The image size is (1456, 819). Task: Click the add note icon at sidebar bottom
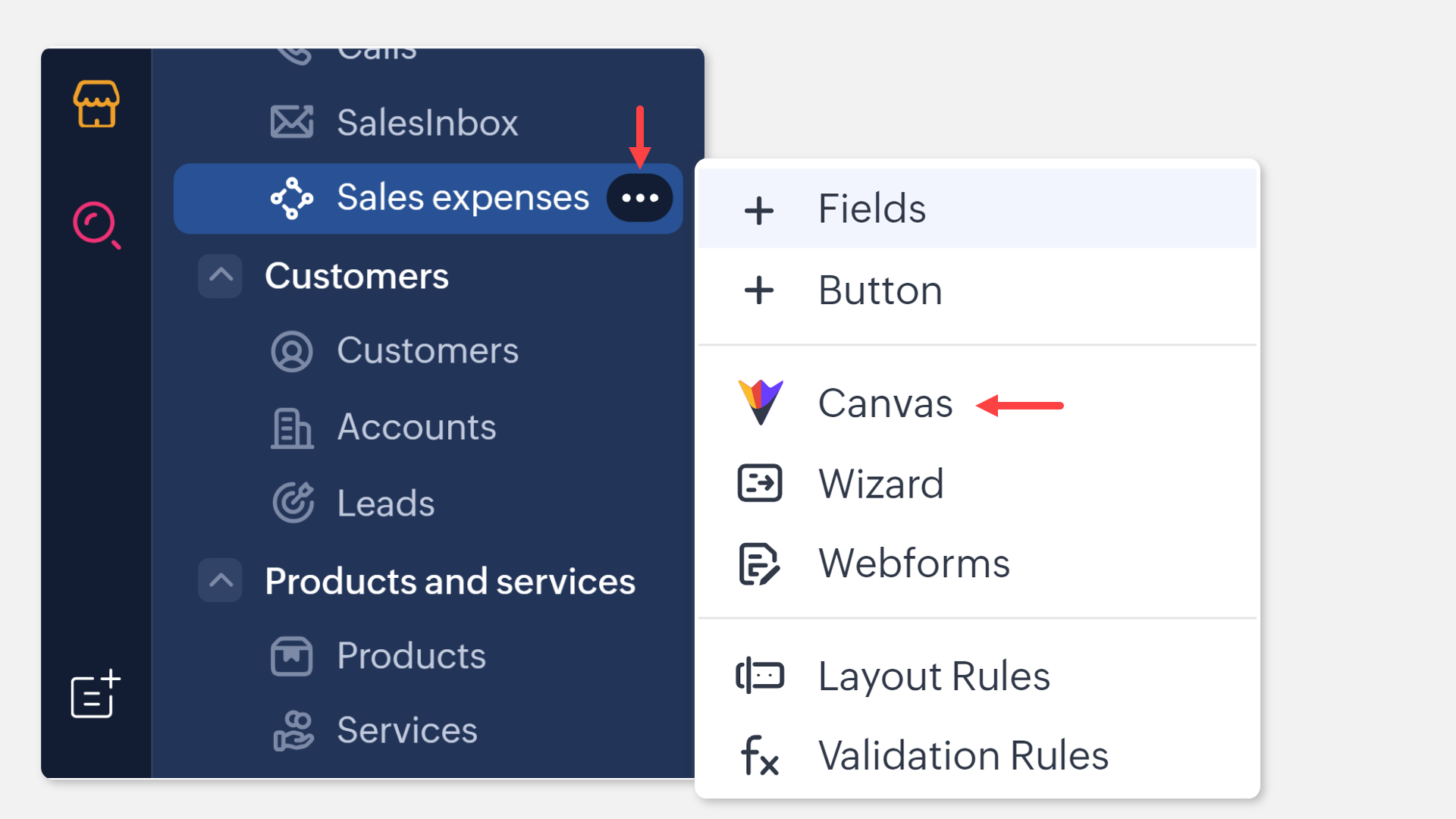(x=95, y=694)
